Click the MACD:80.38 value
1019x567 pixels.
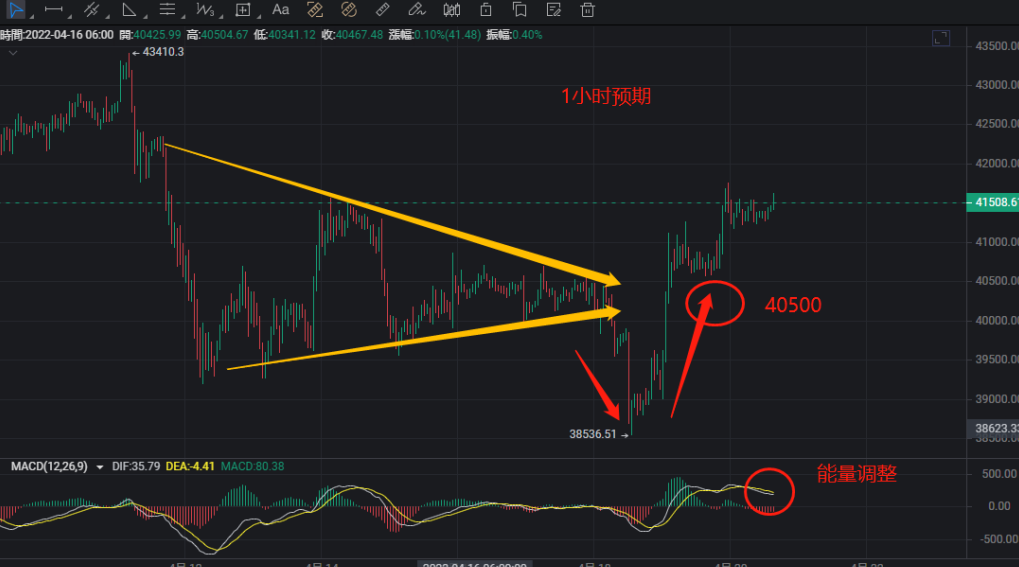(252, 466)
